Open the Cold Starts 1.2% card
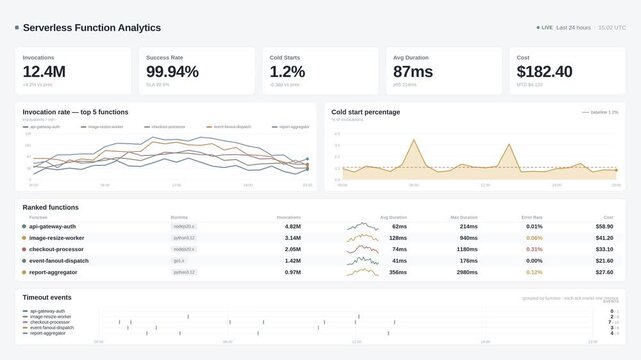 pyautogui.click(x=320, y=71)
